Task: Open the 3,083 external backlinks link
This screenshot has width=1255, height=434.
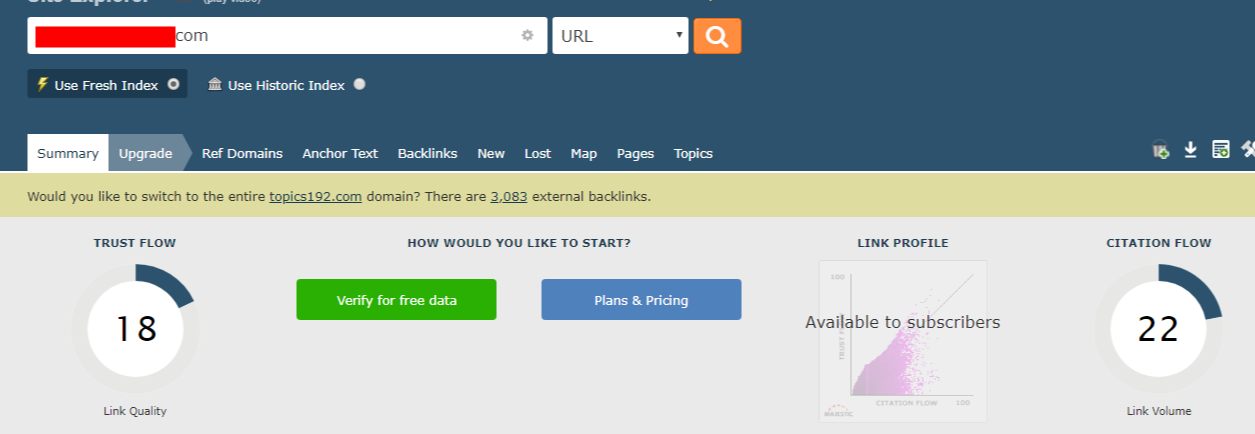Action: pyautogui.click(x=509, y=197)
